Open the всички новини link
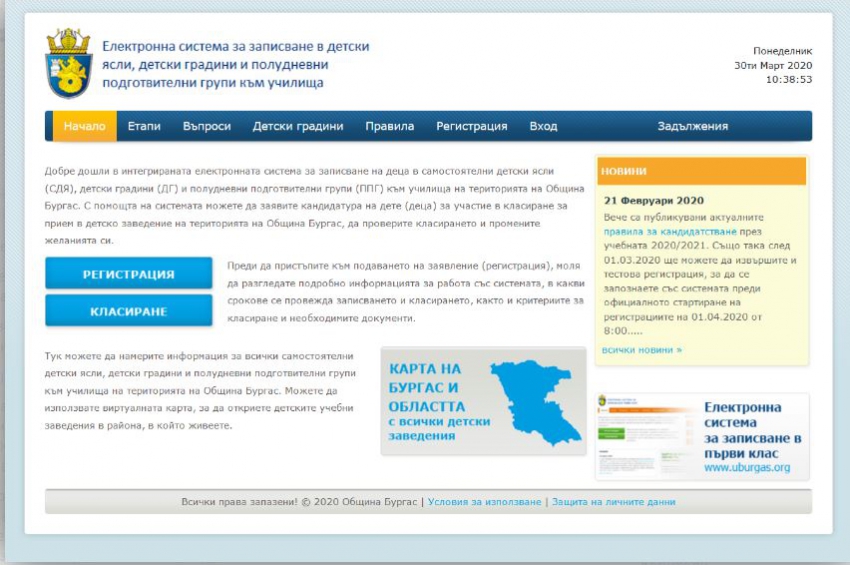Viewport: 850px width, 565px height. click(x=641, y=350)
